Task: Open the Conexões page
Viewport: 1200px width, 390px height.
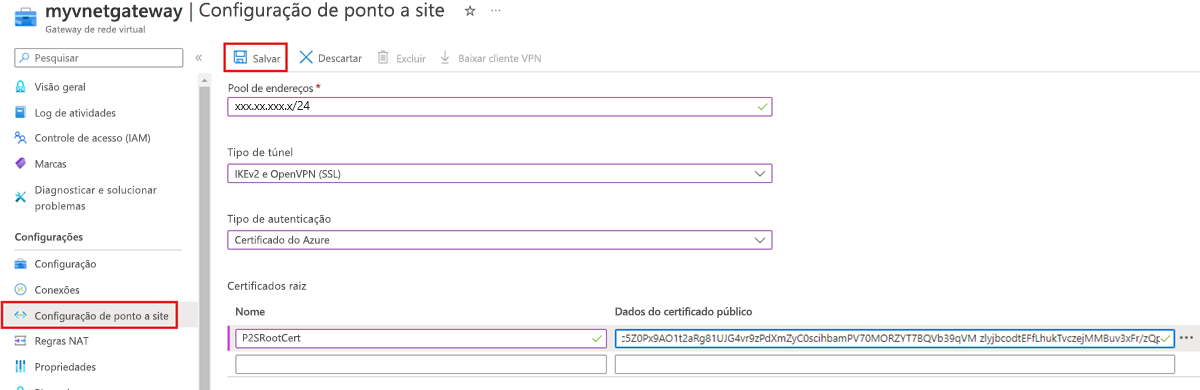Action: click(x=57, y=290)
